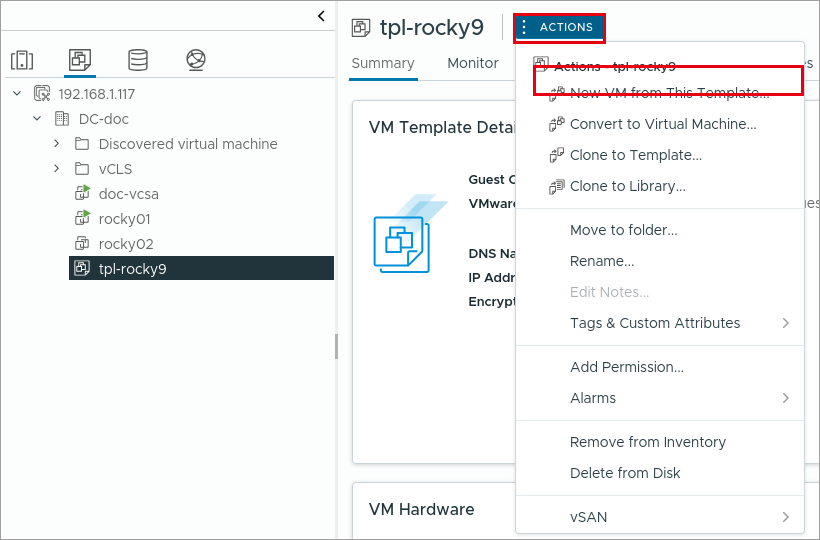The image size is (820, 540).
Task: Choose New VM from This Template
Action: pos(659,93)
